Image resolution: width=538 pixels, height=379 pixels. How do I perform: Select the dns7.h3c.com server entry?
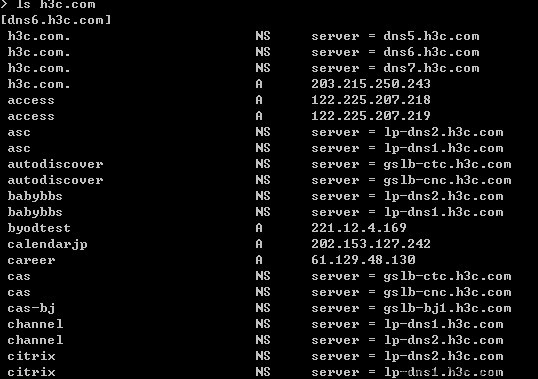click(431, 68)
